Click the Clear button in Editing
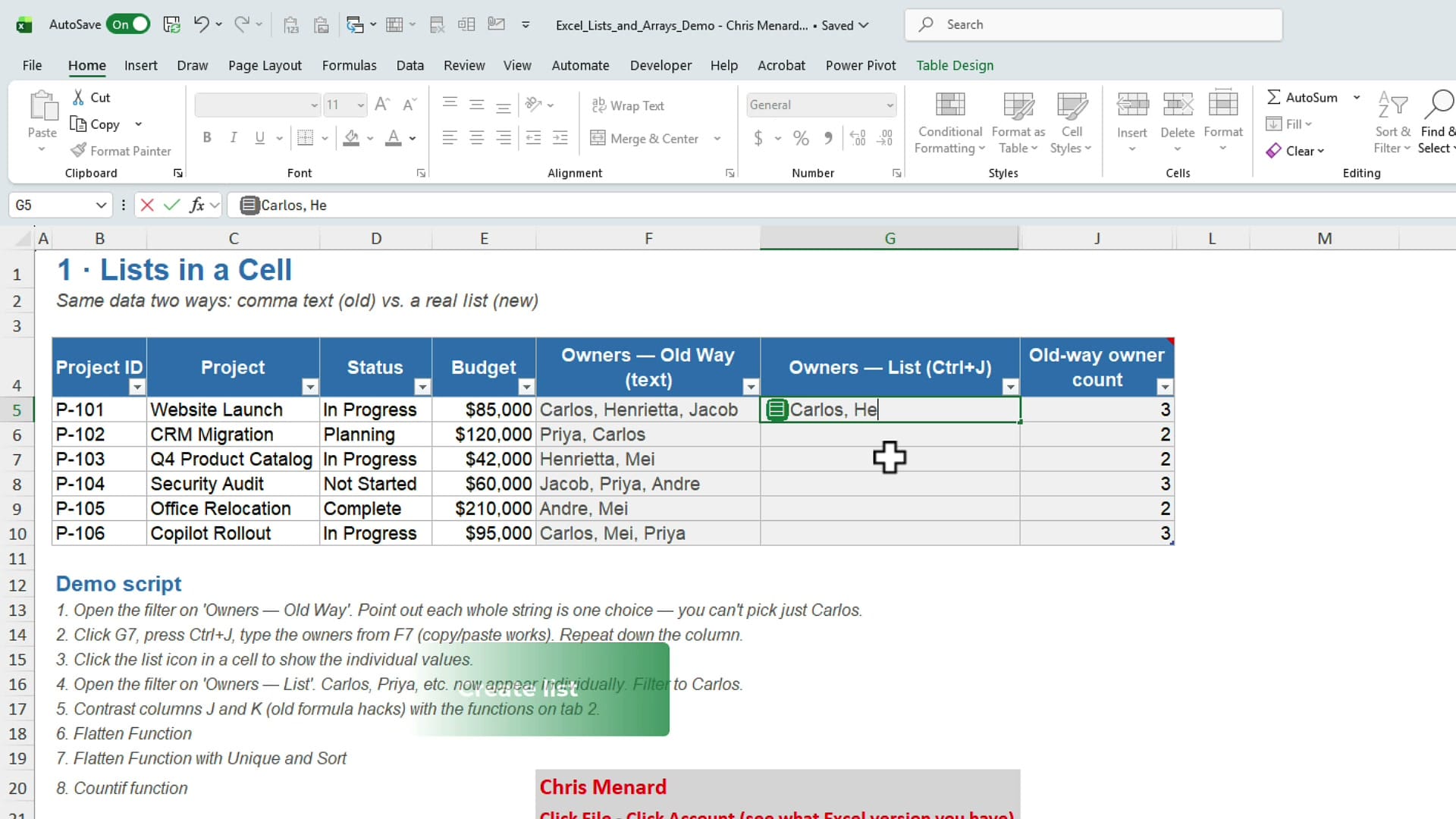The height and width of the screenshot is (819, 1456). point(1295,151)
